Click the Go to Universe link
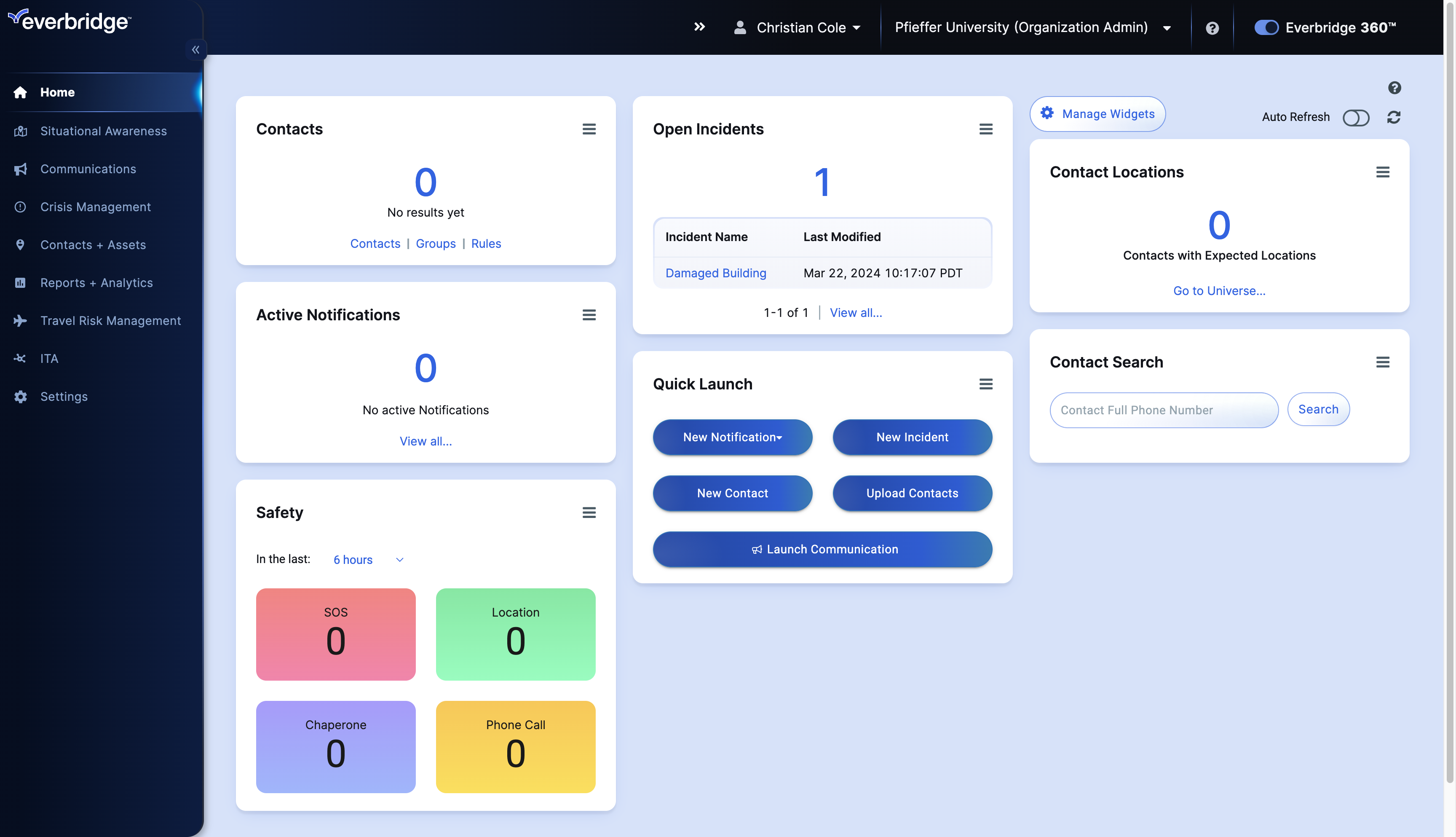 click(1219, 291)
